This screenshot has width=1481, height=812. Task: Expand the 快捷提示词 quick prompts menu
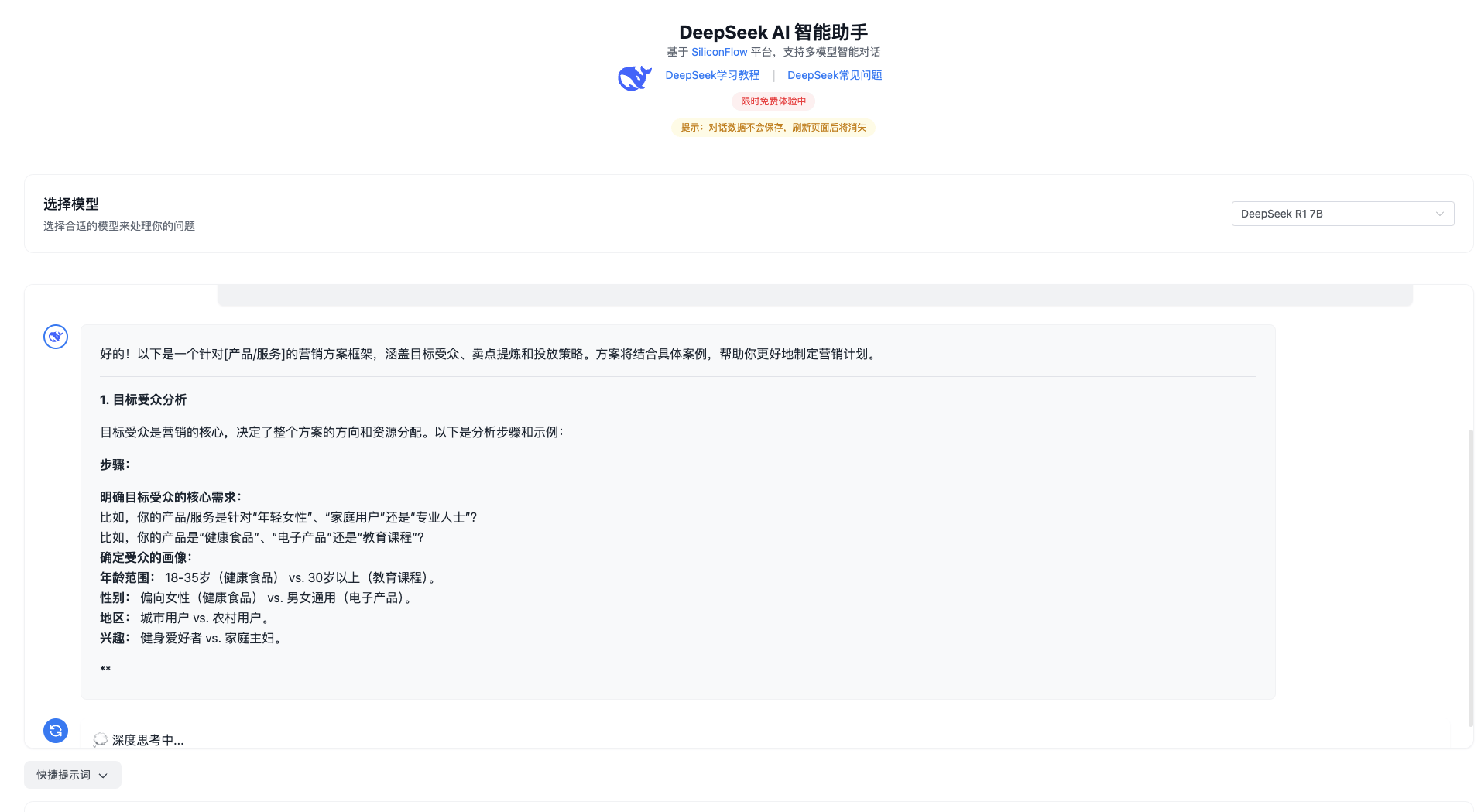coord(73,775)
